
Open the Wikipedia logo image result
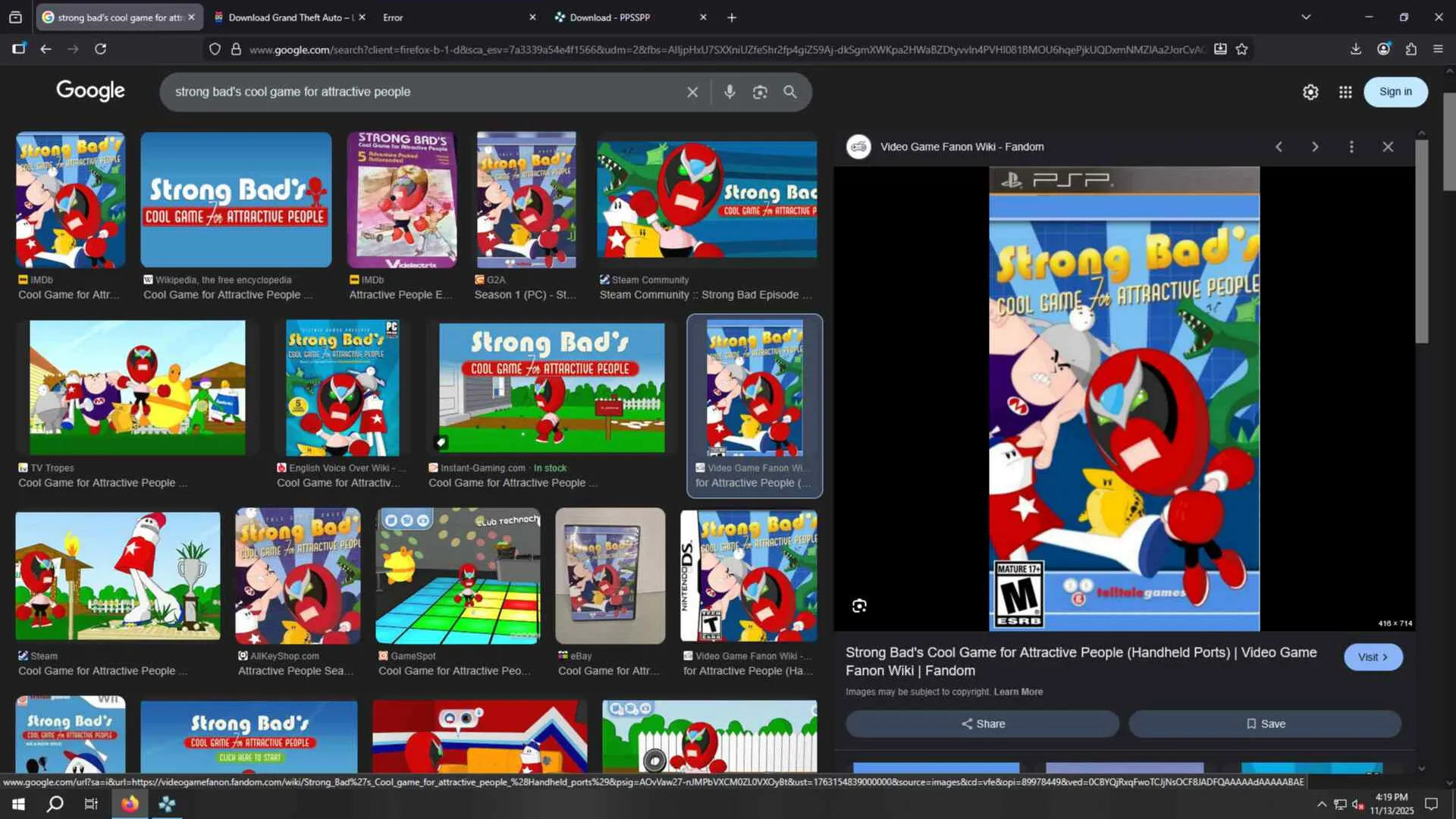tap(236, 200)
